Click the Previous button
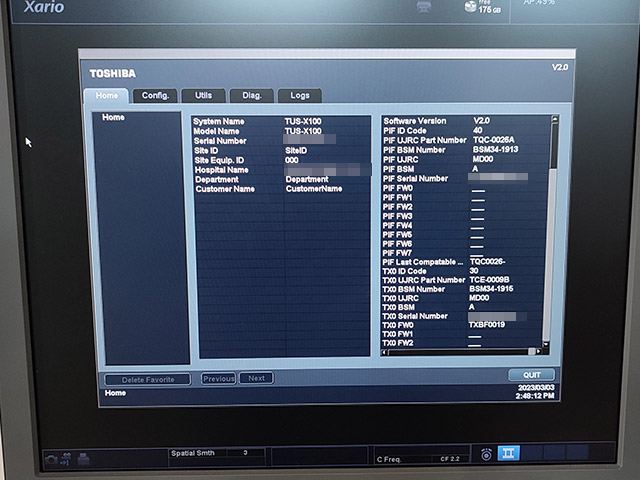Viewport: 640px width, 480px height. tap(219, 379)
